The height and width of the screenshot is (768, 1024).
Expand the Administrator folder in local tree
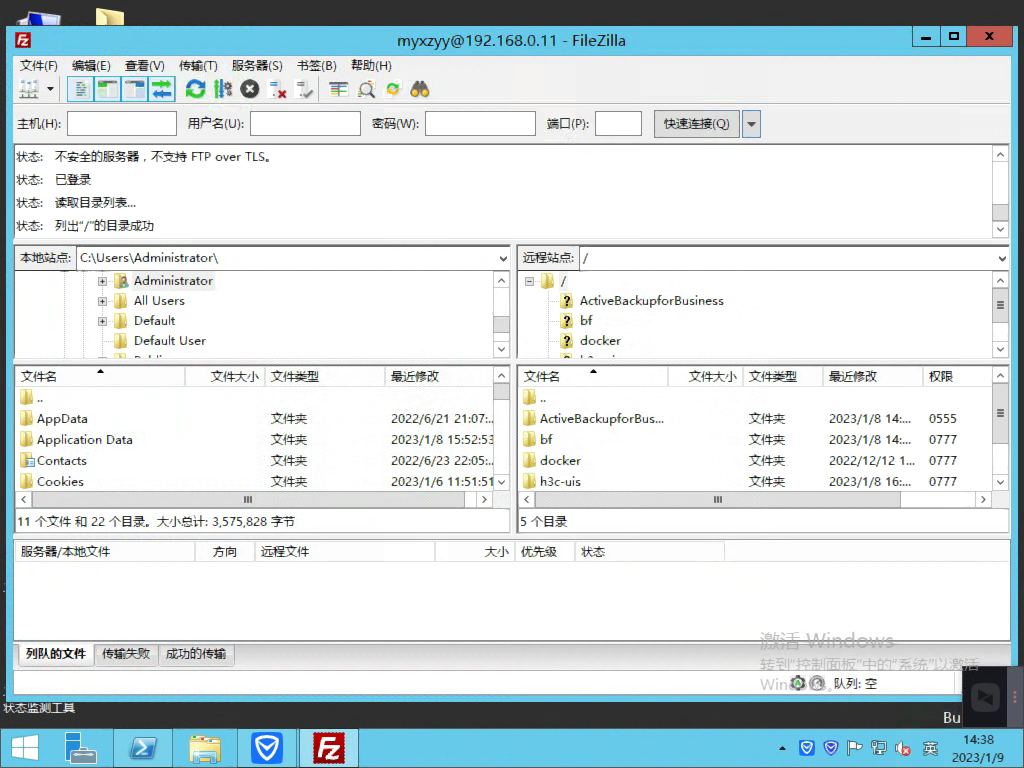click(x=102, y=281)
